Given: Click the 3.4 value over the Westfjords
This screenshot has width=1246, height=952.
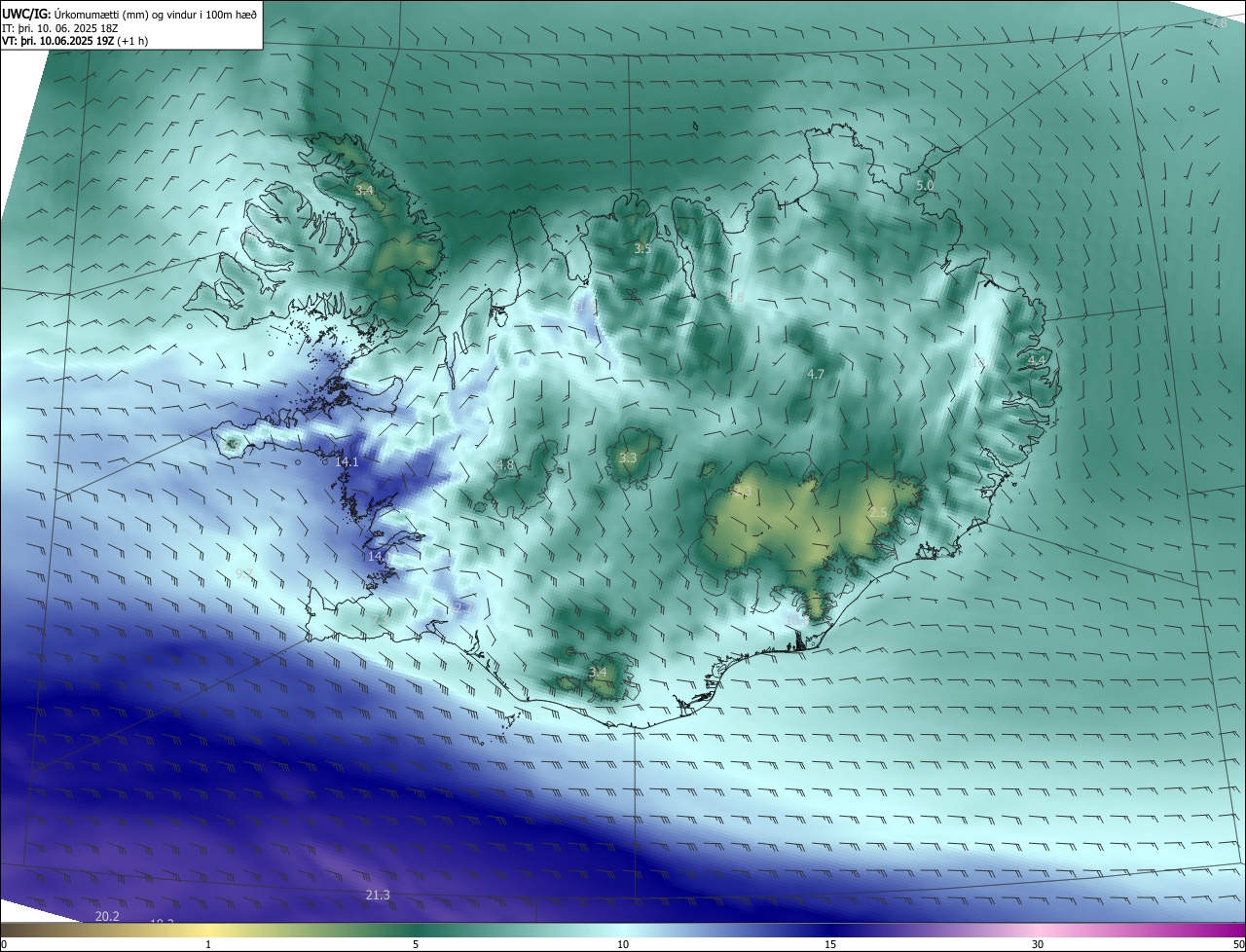Looking at the screenshot, I should click(x=364, y=190).
